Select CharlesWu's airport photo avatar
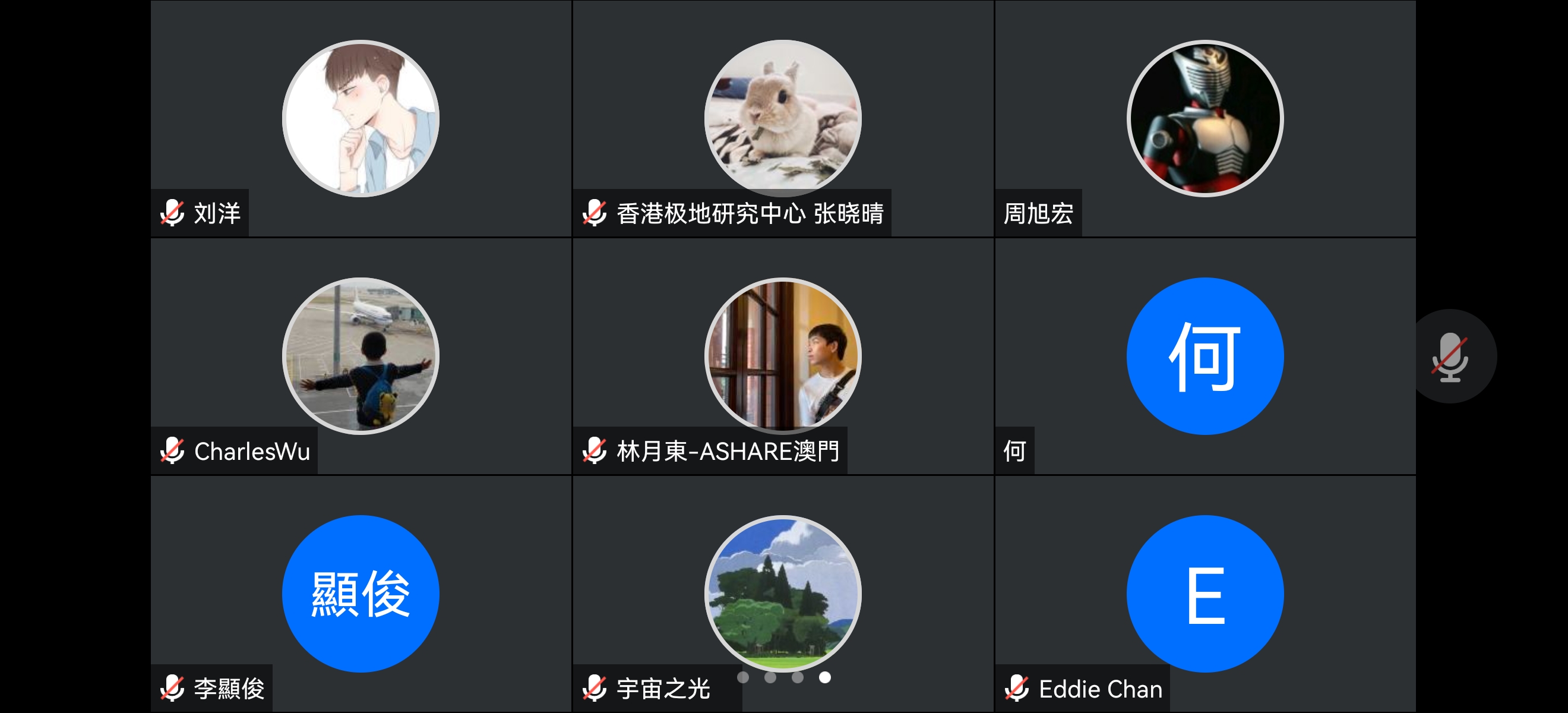1568x713 pixels. pos(361,356)
